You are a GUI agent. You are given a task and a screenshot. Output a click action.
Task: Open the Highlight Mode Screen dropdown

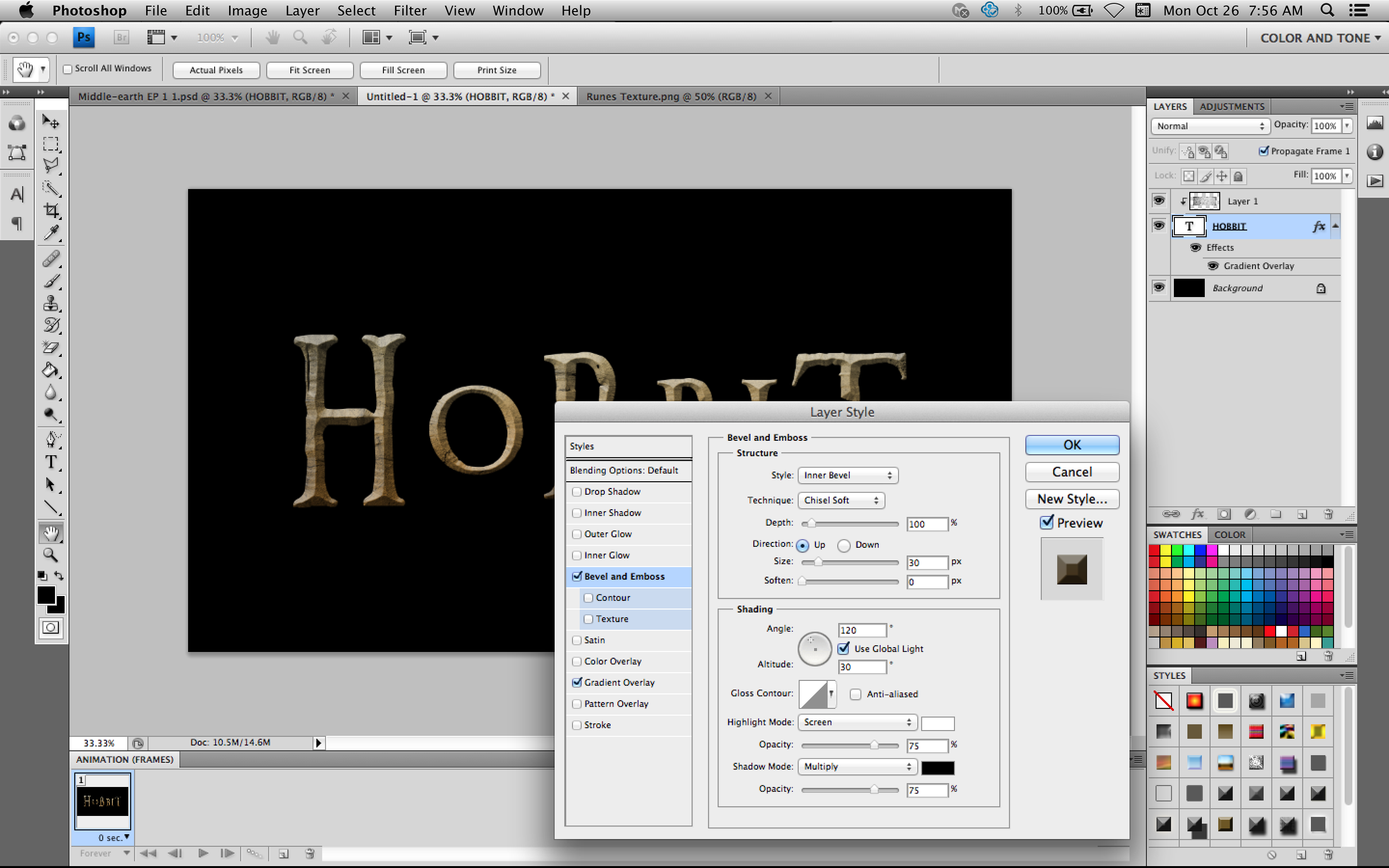tap(857, 722)
